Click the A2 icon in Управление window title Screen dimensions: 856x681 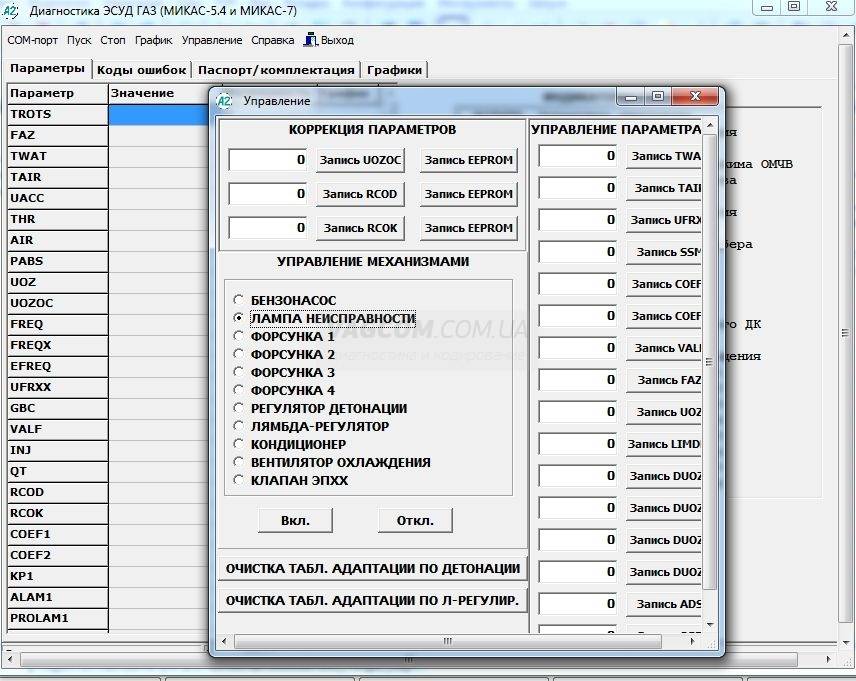tap(224, 101)
